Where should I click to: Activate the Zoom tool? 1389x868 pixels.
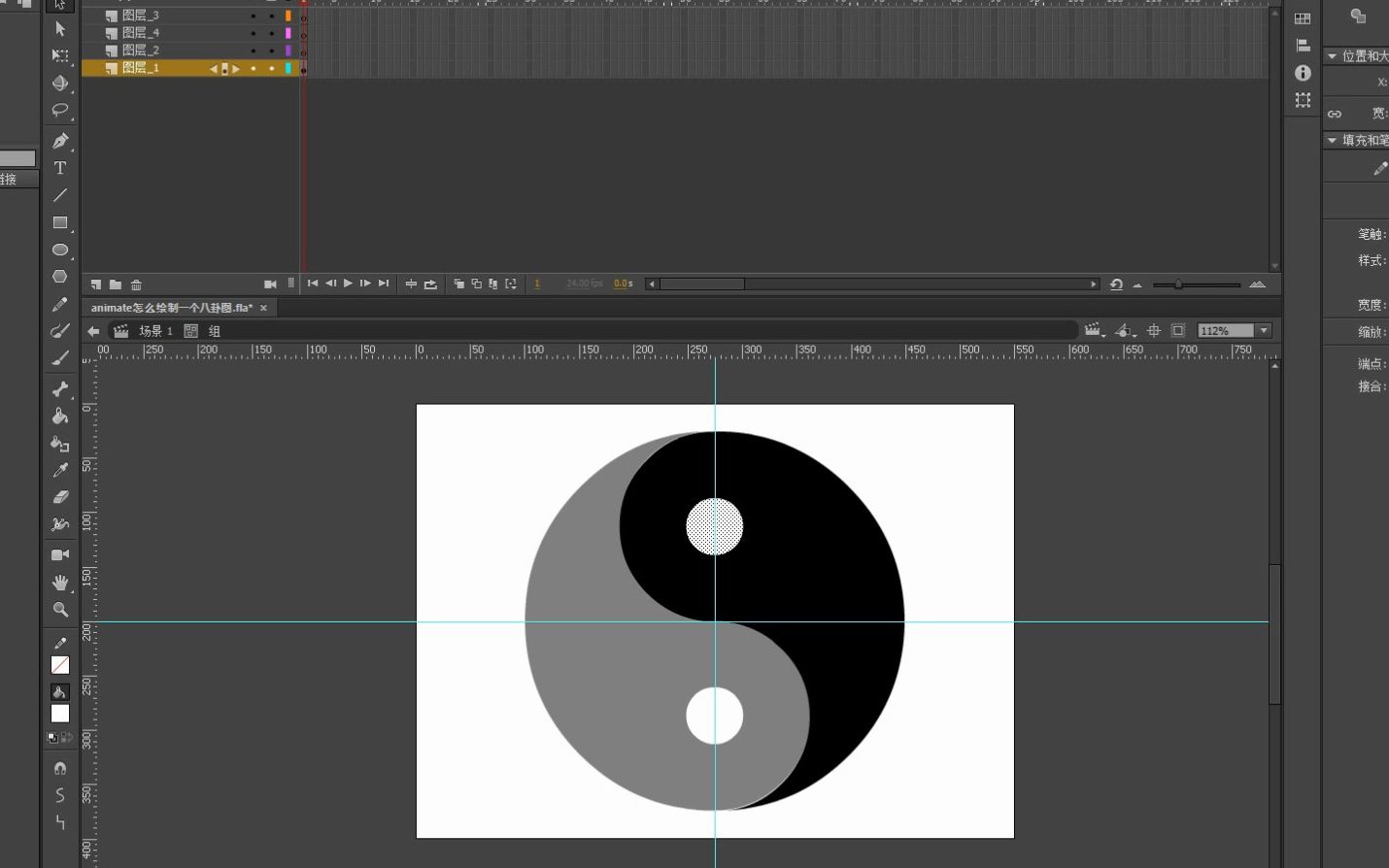pyautogui.click(x=60, y=610)
